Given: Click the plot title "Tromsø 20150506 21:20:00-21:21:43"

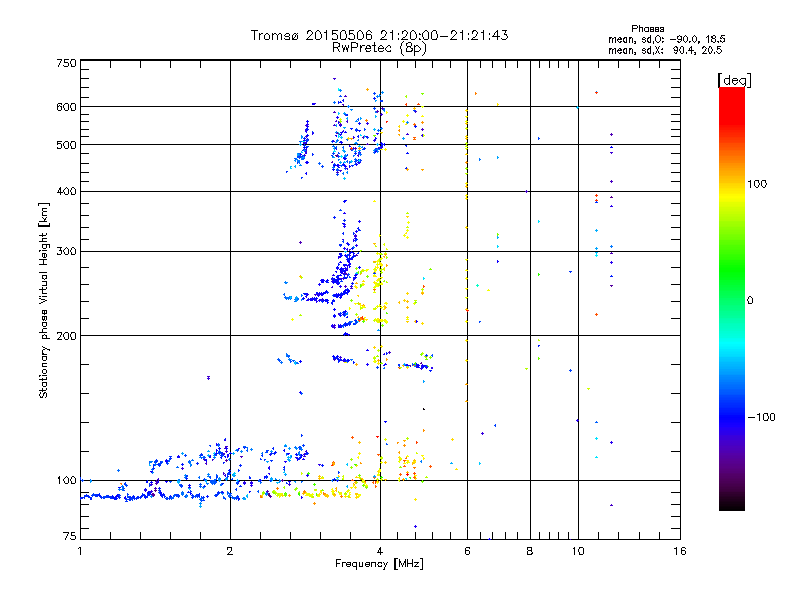Looking at the screenshot, I should tap(379, 35).
